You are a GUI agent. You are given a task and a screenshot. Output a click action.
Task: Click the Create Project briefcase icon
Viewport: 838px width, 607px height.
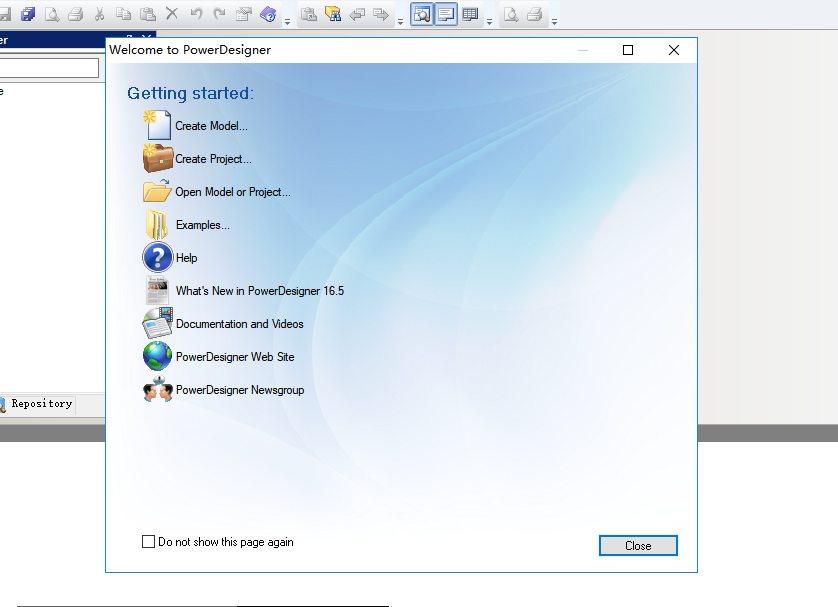pyautogui.click(x=158, y=158)
